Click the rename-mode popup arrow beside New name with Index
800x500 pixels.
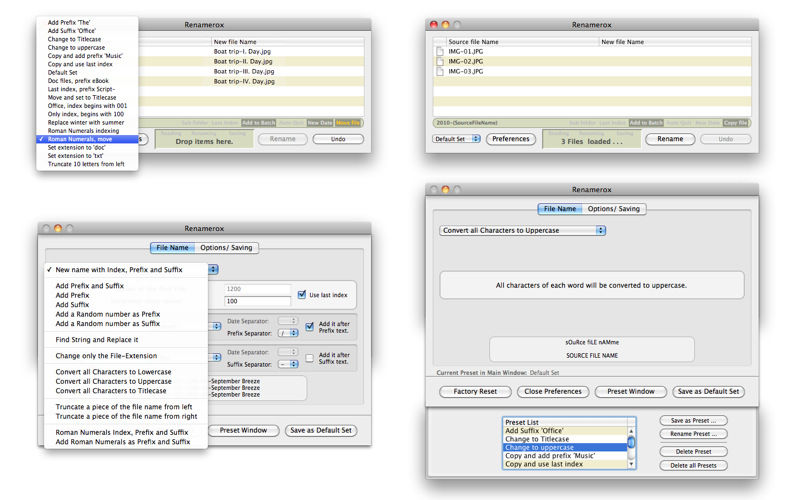click(x=213, y=269)
